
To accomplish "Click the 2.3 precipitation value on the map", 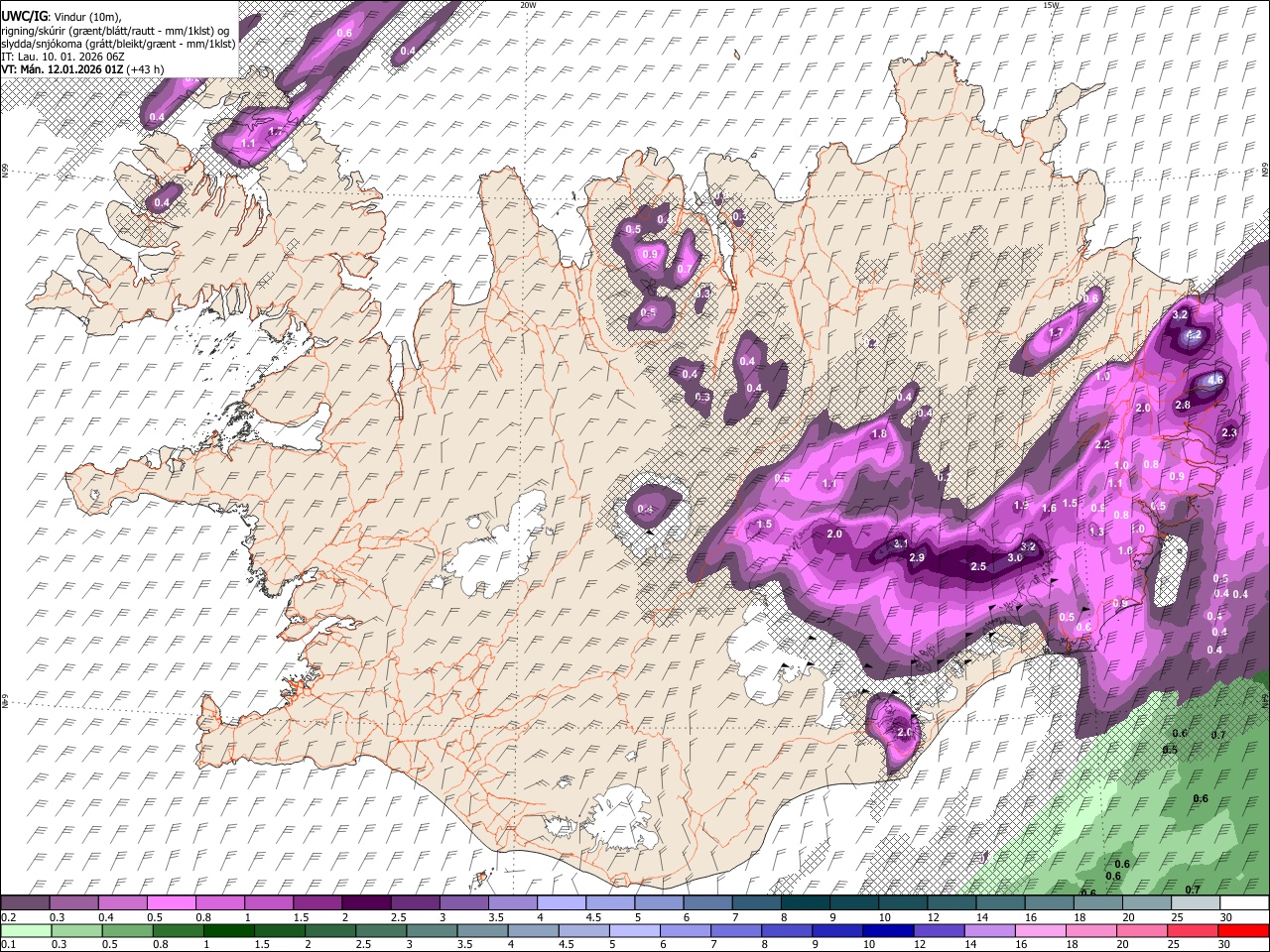I will click(x=1229, y=432).
